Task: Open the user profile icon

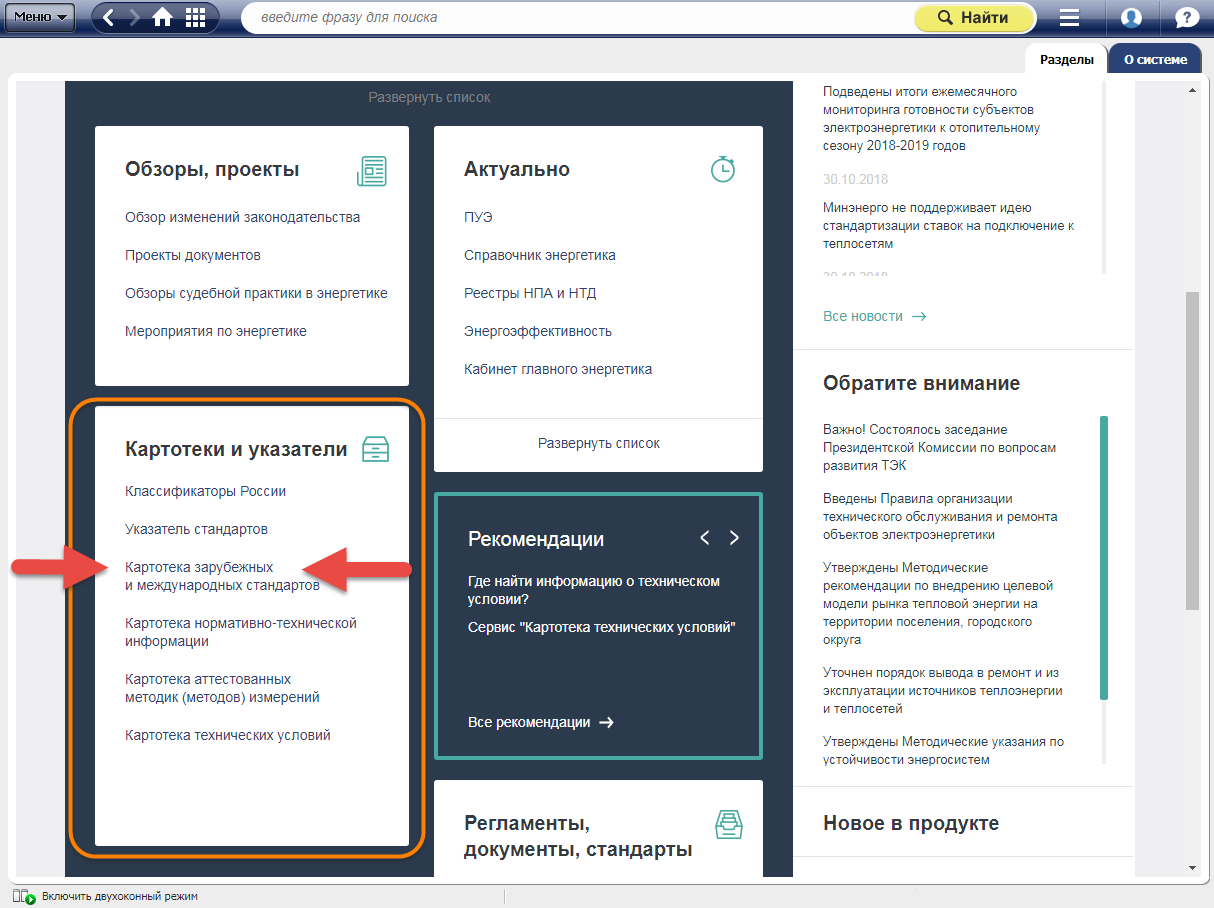Action: [x=1131, y=18]
